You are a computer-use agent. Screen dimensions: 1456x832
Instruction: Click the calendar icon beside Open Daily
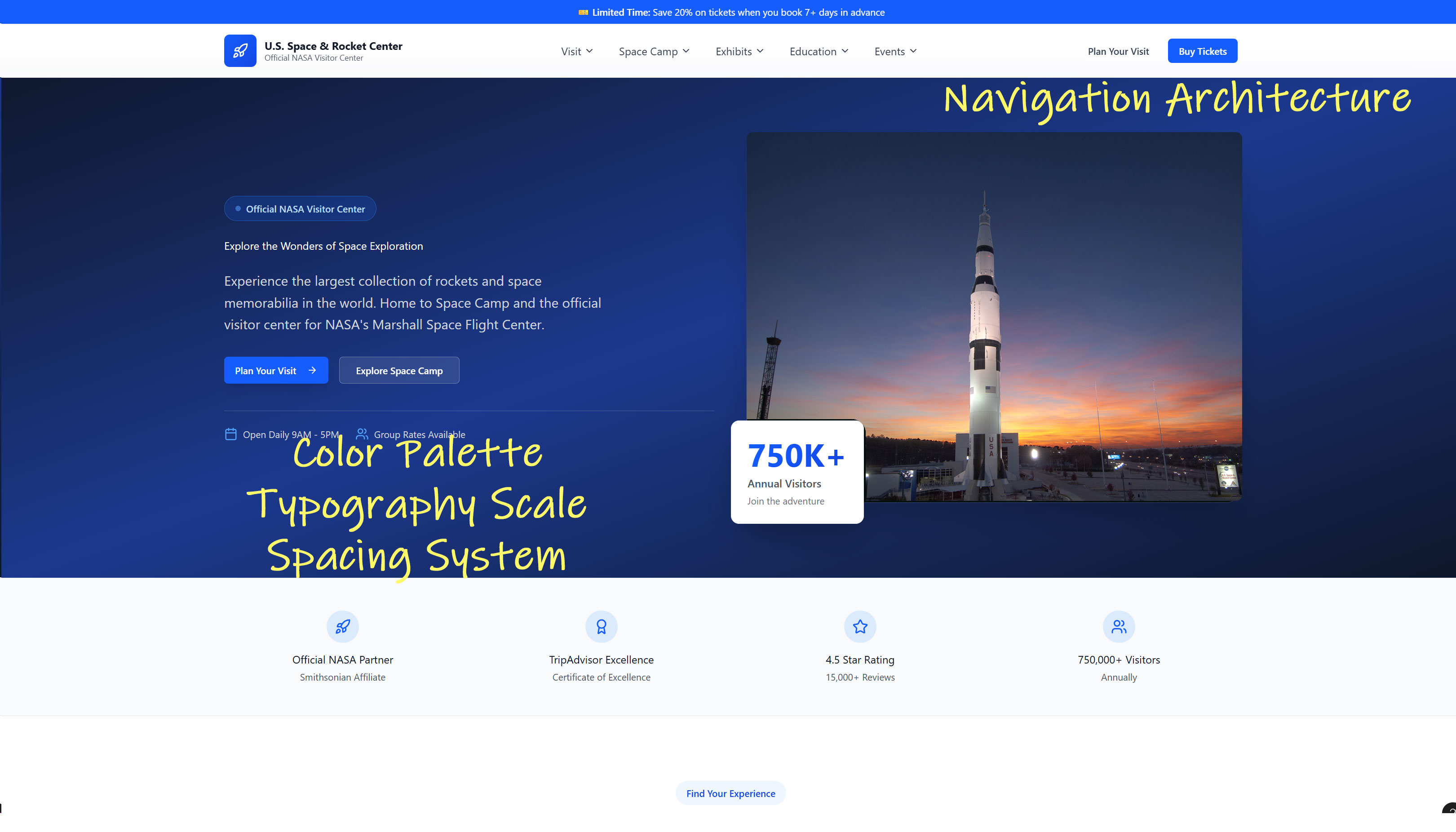(231, 434)
